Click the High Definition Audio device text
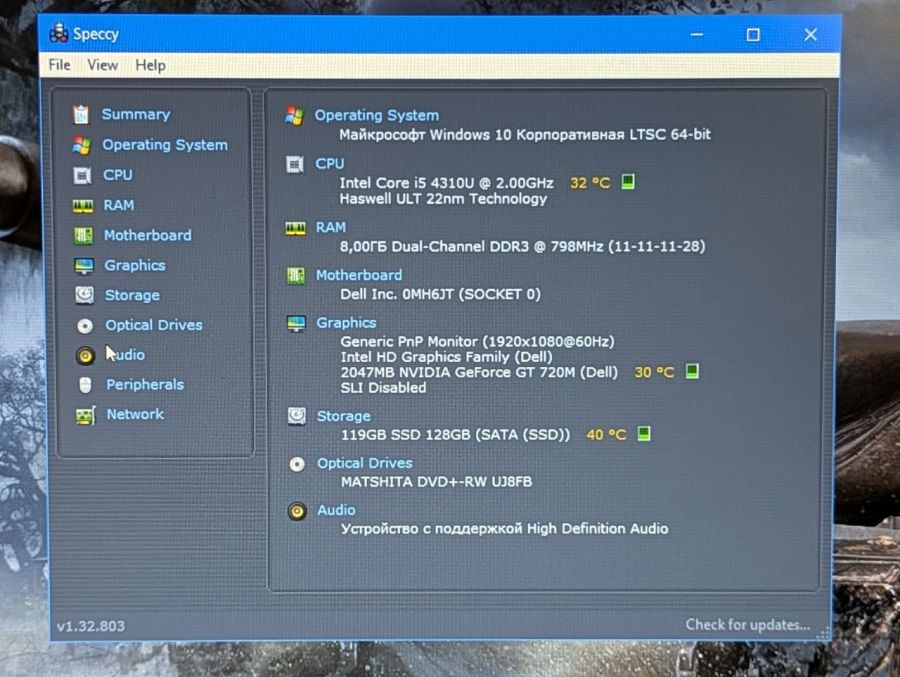The height and width of the screenshot is (677, 900). pos(505,529)
